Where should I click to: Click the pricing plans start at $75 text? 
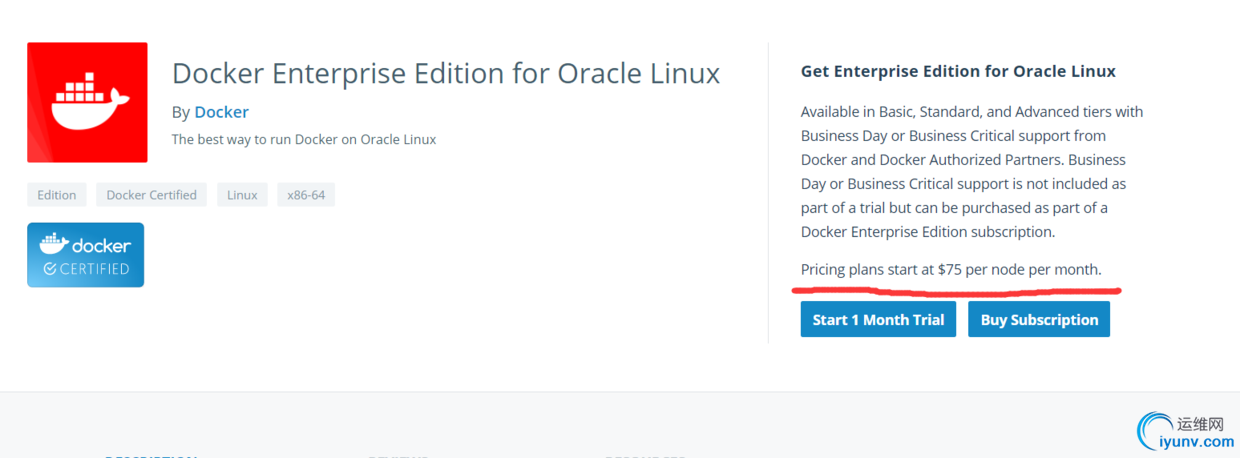click(x=951, y=270)
